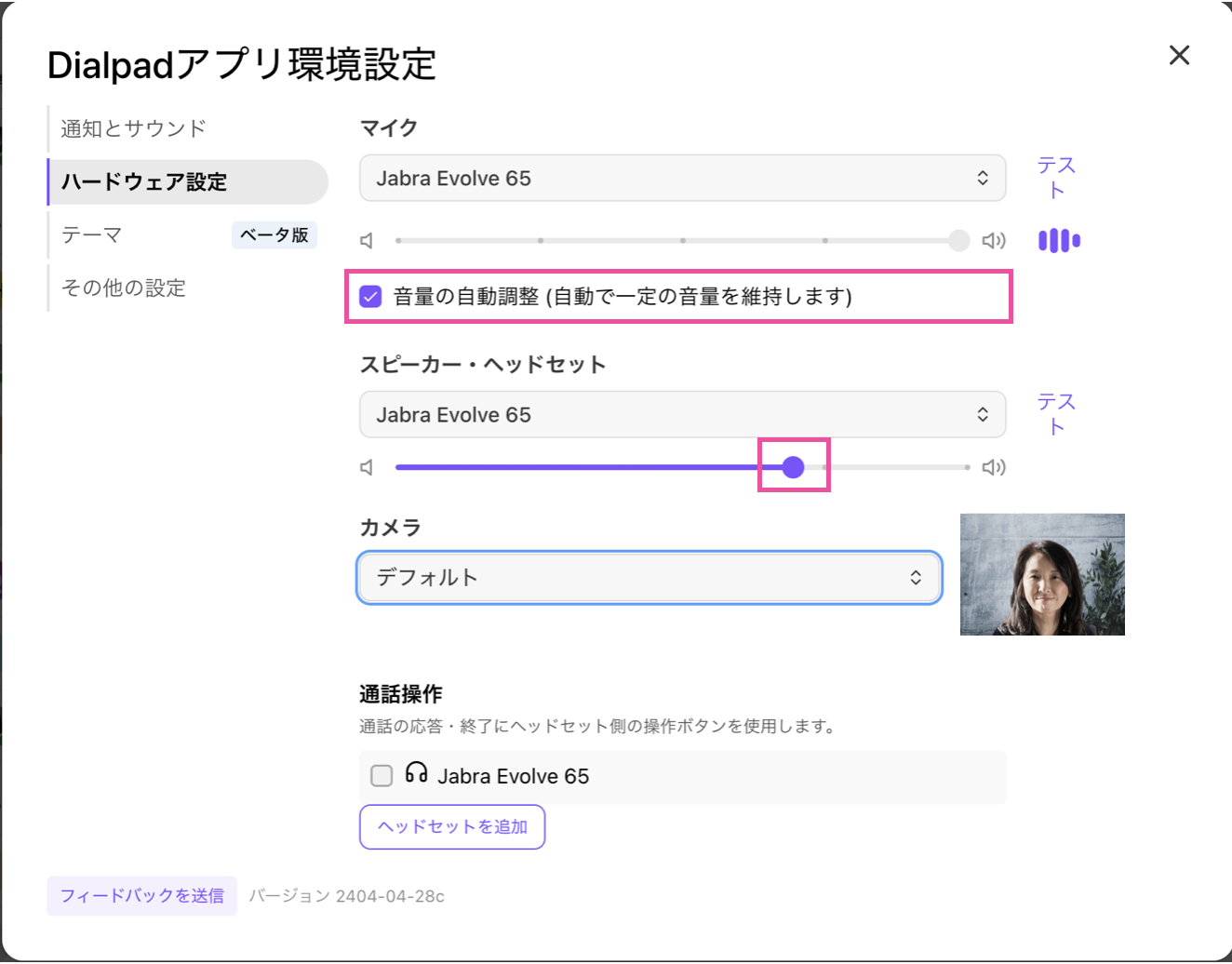This screenshot has height=964, width=1232.
Task: Click the microphone high-volume speaker icon
Action: (994, 241)
